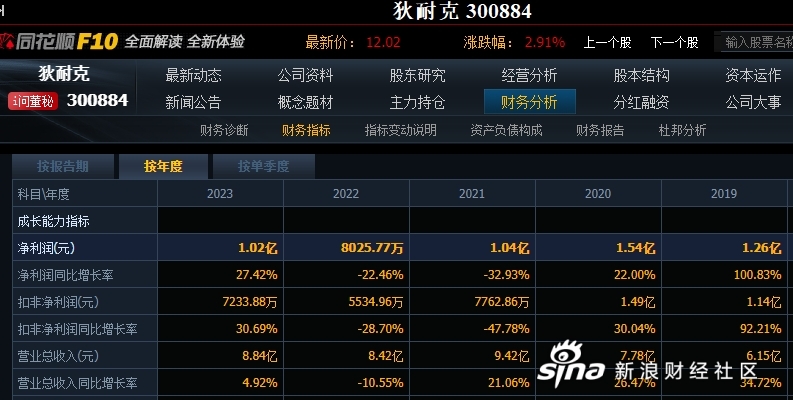The width and height of the screenshot is (793, 400).
Task: Select the highlighted 财务分析 tab
Action: pos(530,102)
